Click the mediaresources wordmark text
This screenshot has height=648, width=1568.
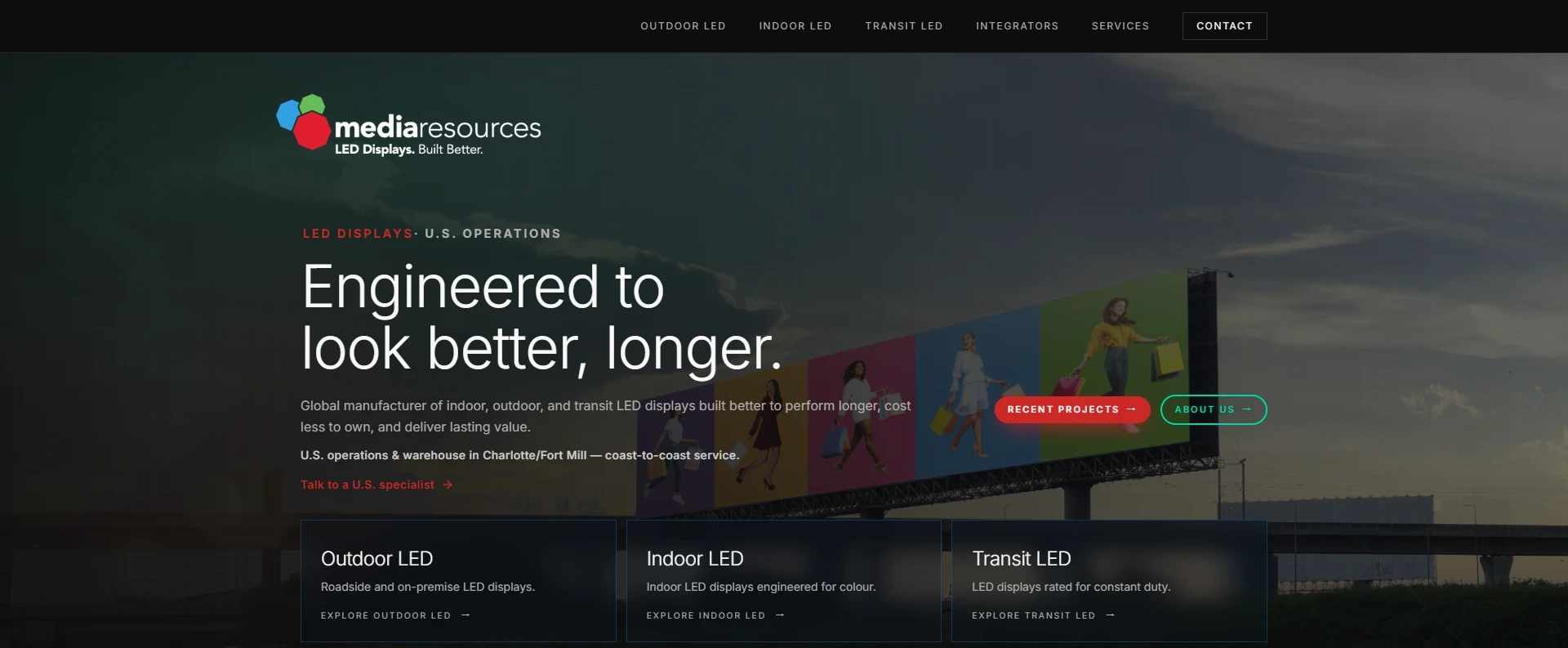coord(438,127)
